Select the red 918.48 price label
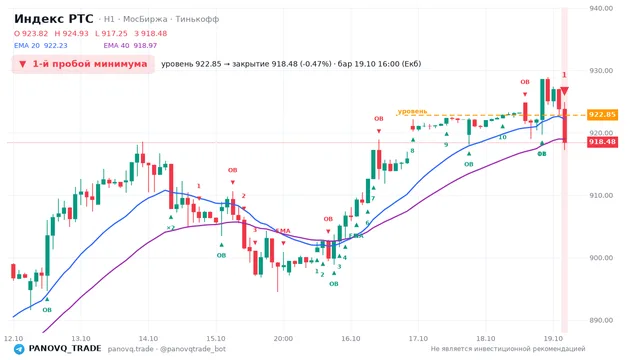 tap(602, 142)
